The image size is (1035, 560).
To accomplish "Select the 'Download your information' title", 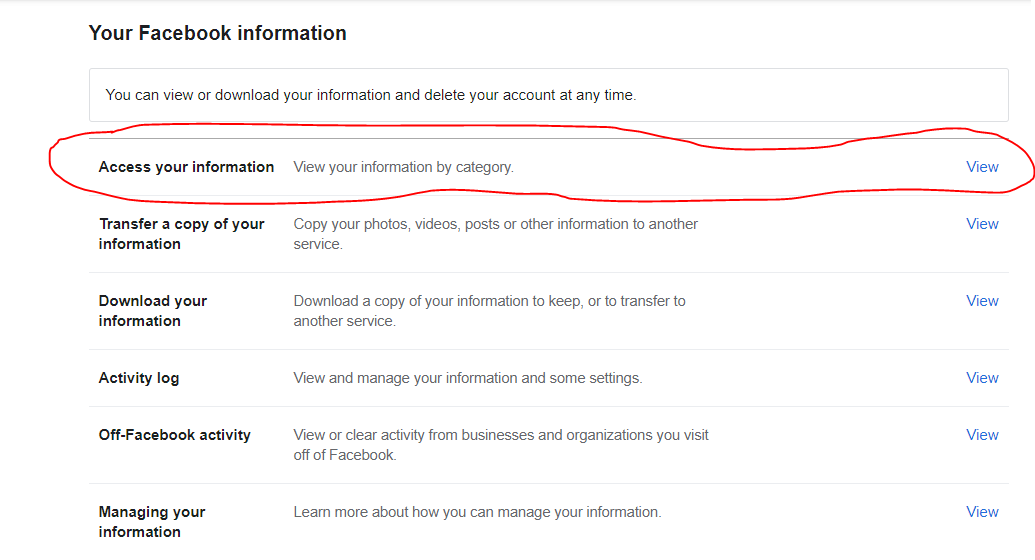I will 152,311.
